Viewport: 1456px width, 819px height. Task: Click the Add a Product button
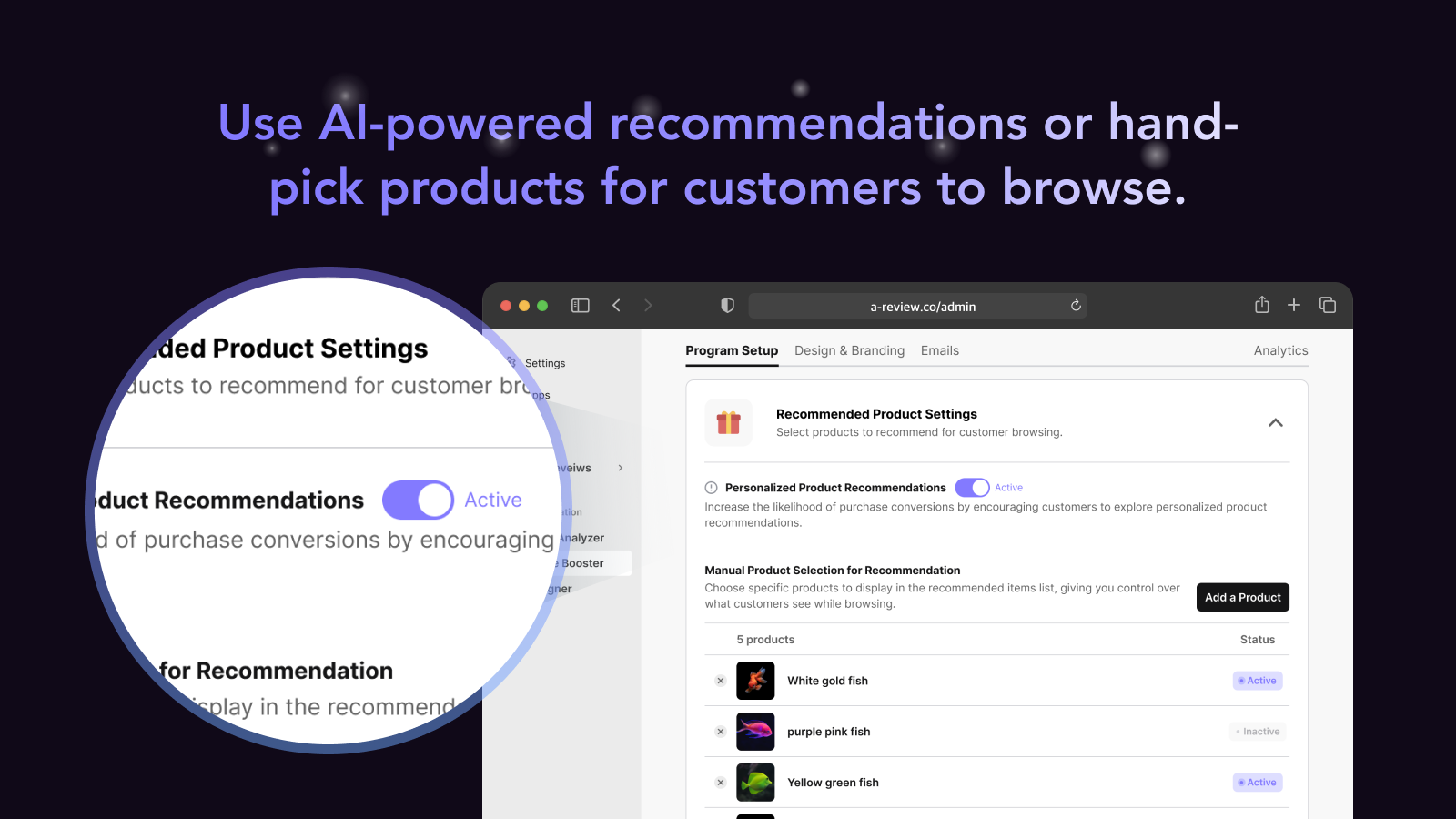point(1242,597)
